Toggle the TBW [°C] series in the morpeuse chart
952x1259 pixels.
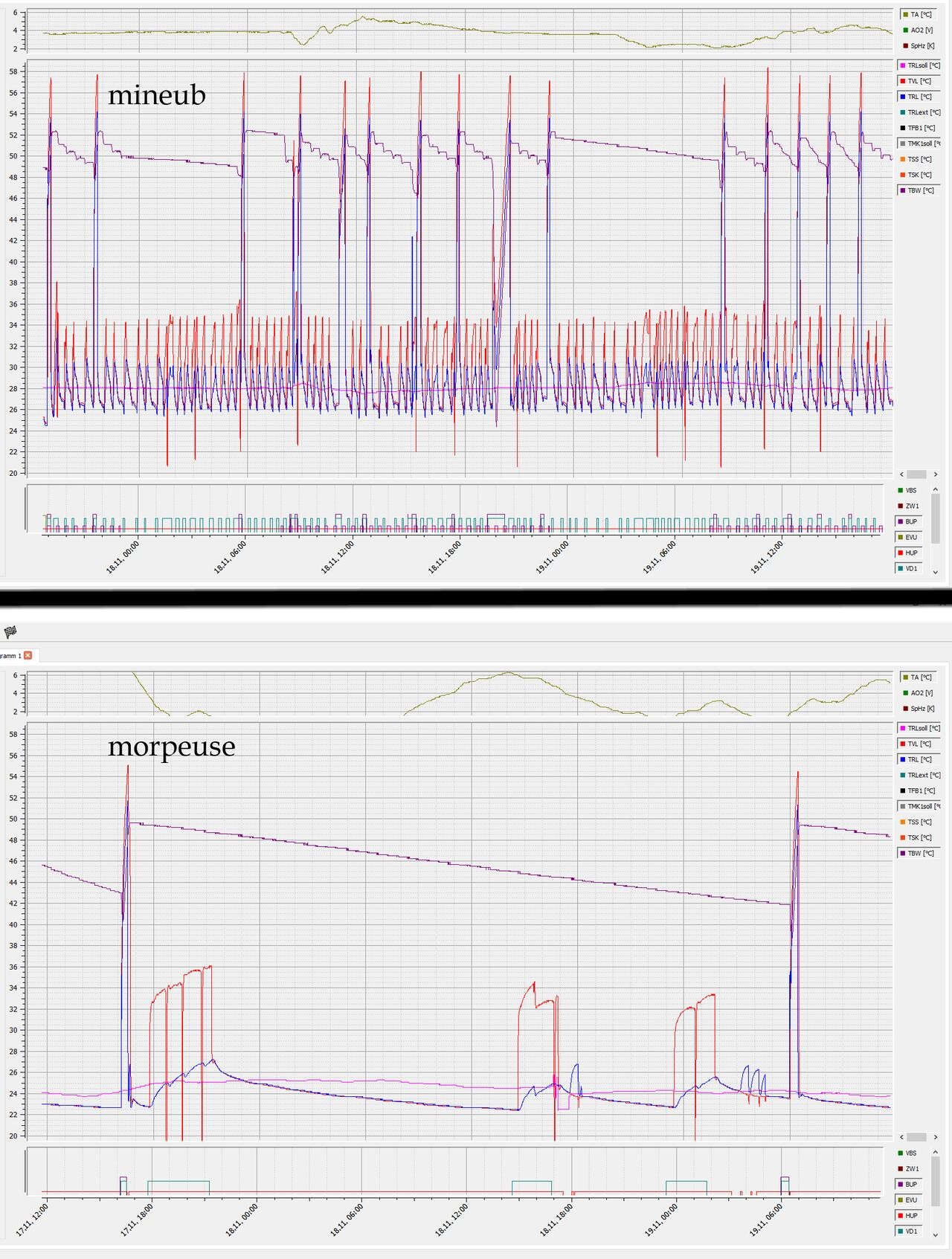click(x=919, y=853)
